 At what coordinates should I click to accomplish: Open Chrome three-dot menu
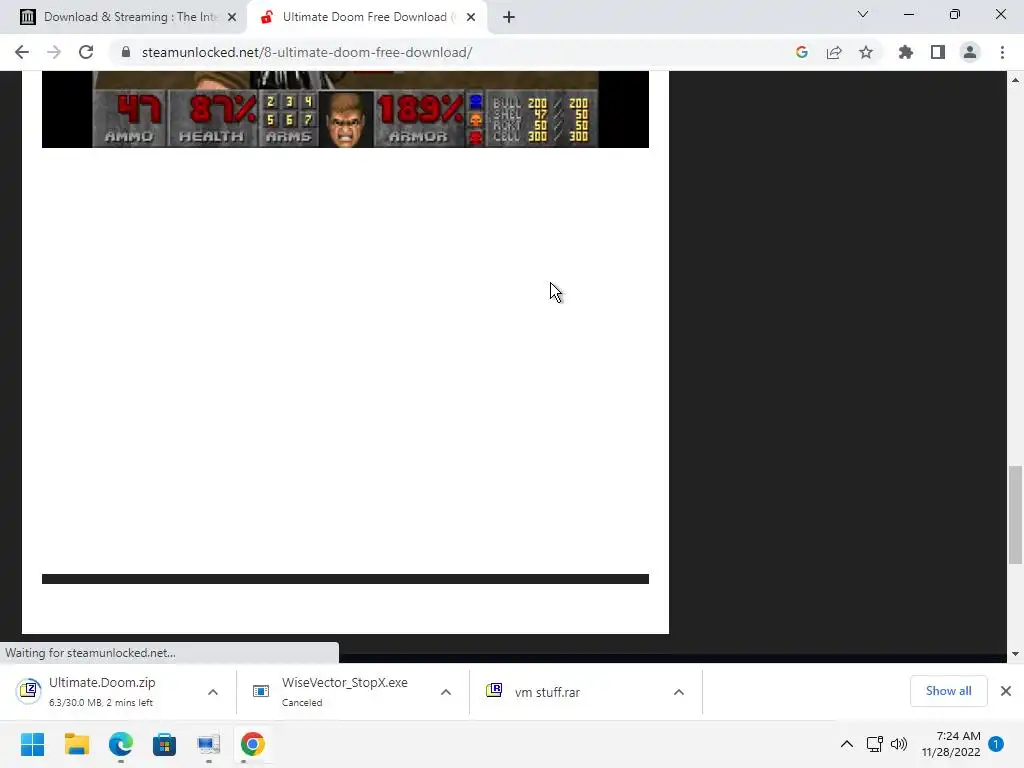click(1002, 52)
